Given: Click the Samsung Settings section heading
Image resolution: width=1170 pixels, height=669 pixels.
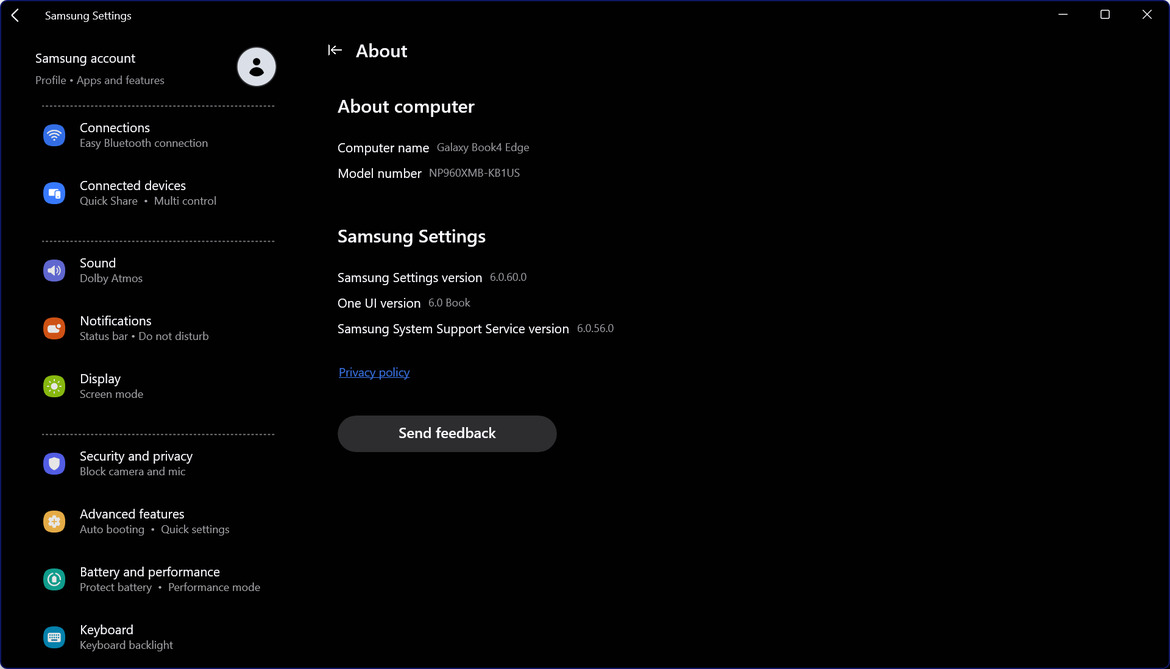Looking at the screenshot, I should tap(411, 236).
